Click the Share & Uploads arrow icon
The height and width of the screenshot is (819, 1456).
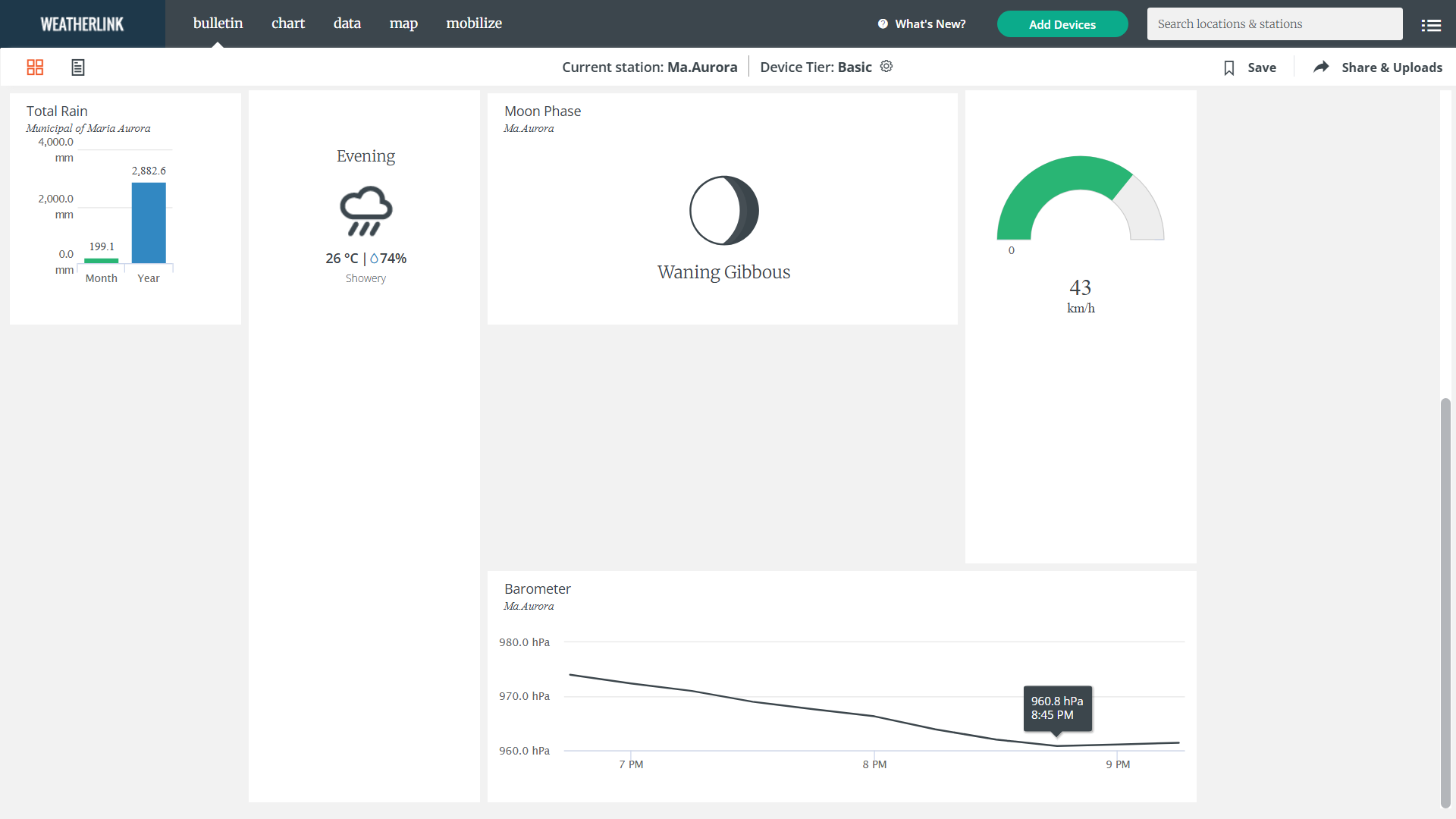pos(1321,67)
